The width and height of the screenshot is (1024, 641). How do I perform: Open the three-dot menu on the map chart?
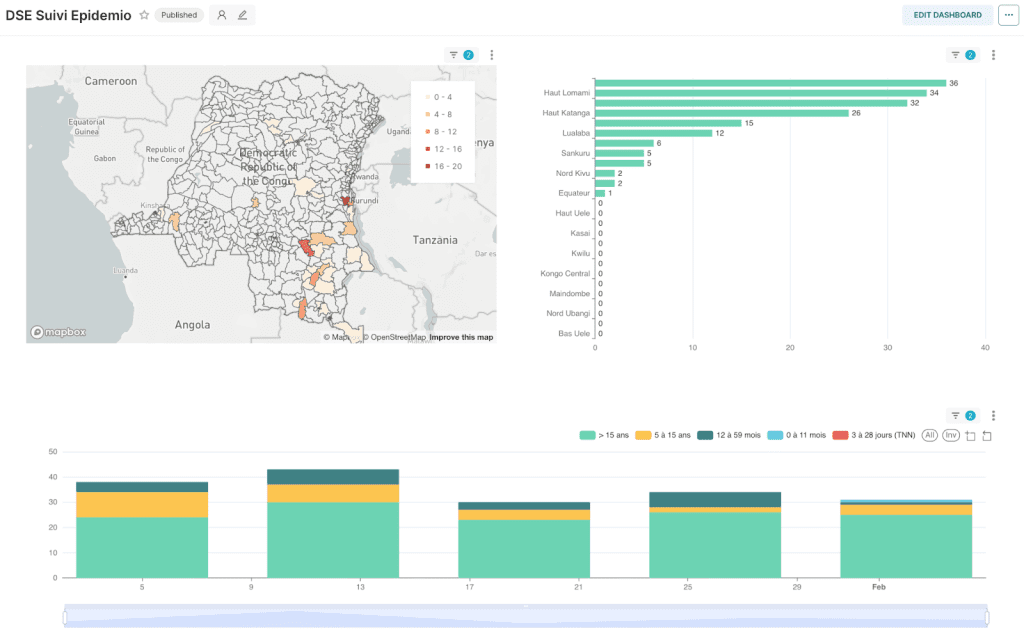point(491,55)
